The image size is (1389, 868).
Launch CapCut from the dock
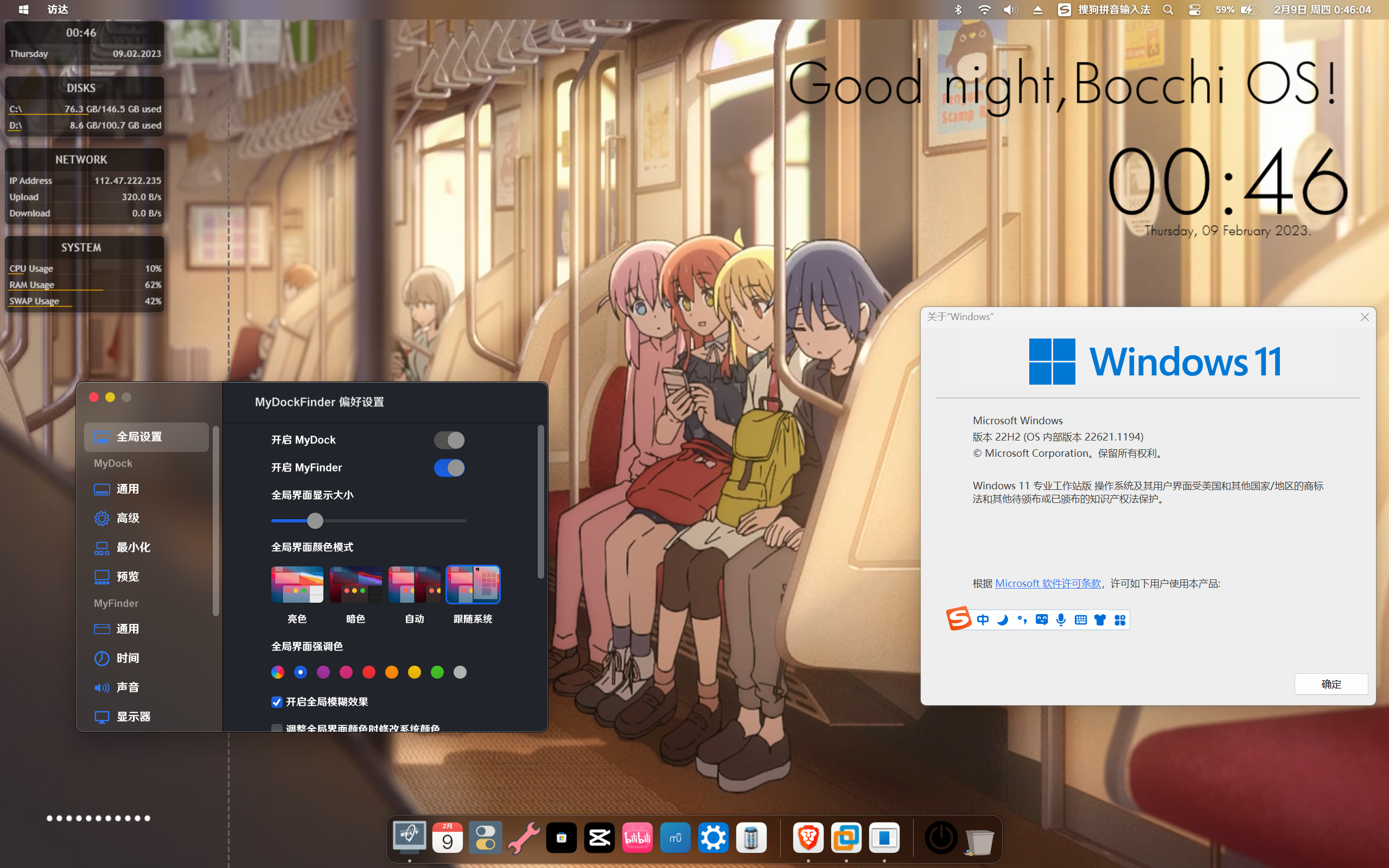[x=599, y=838]
